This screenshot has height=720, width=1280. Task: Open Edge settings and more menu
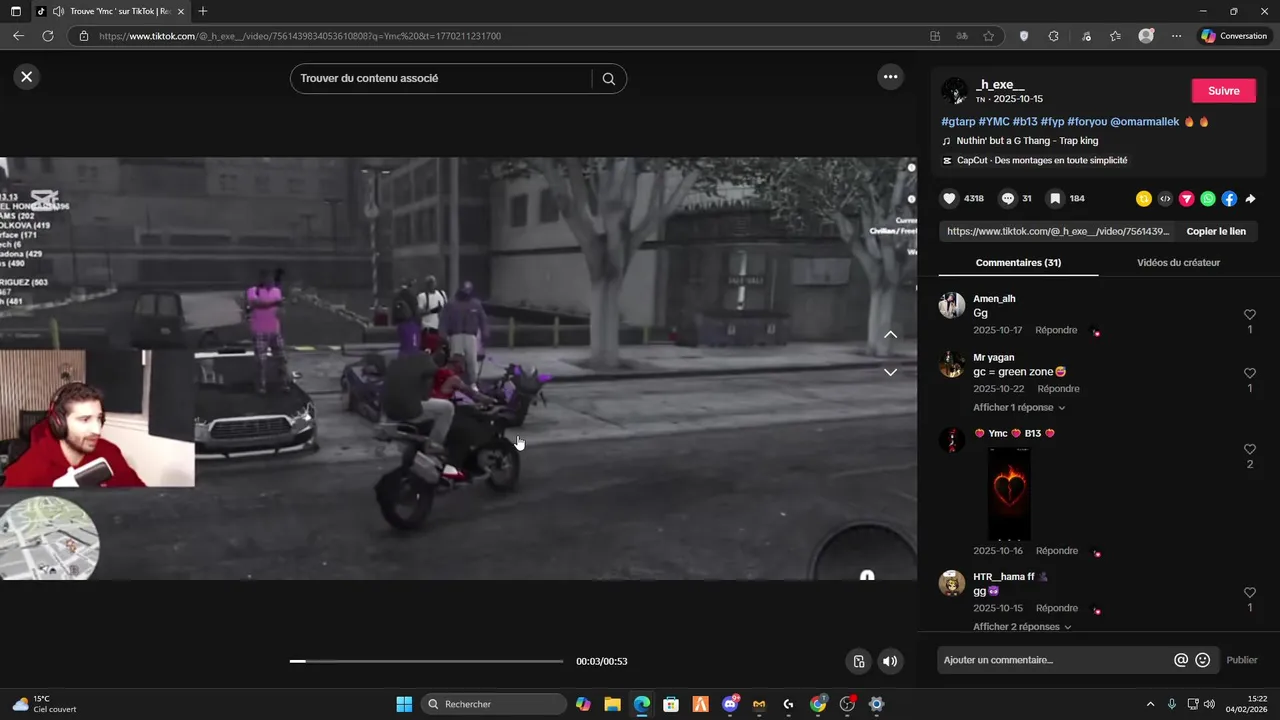1176,36
